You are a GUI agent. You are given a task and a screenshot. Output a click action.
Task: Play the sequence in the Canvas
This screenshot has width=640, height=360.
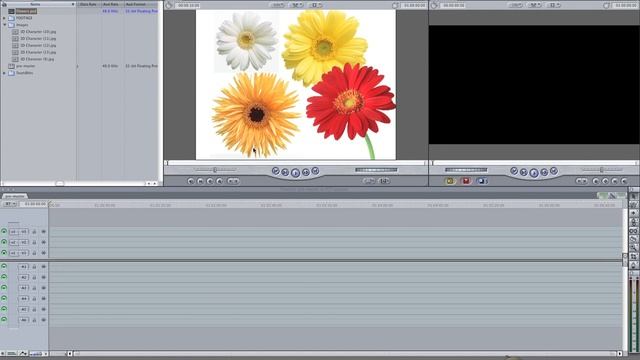[x=533, y=173]
